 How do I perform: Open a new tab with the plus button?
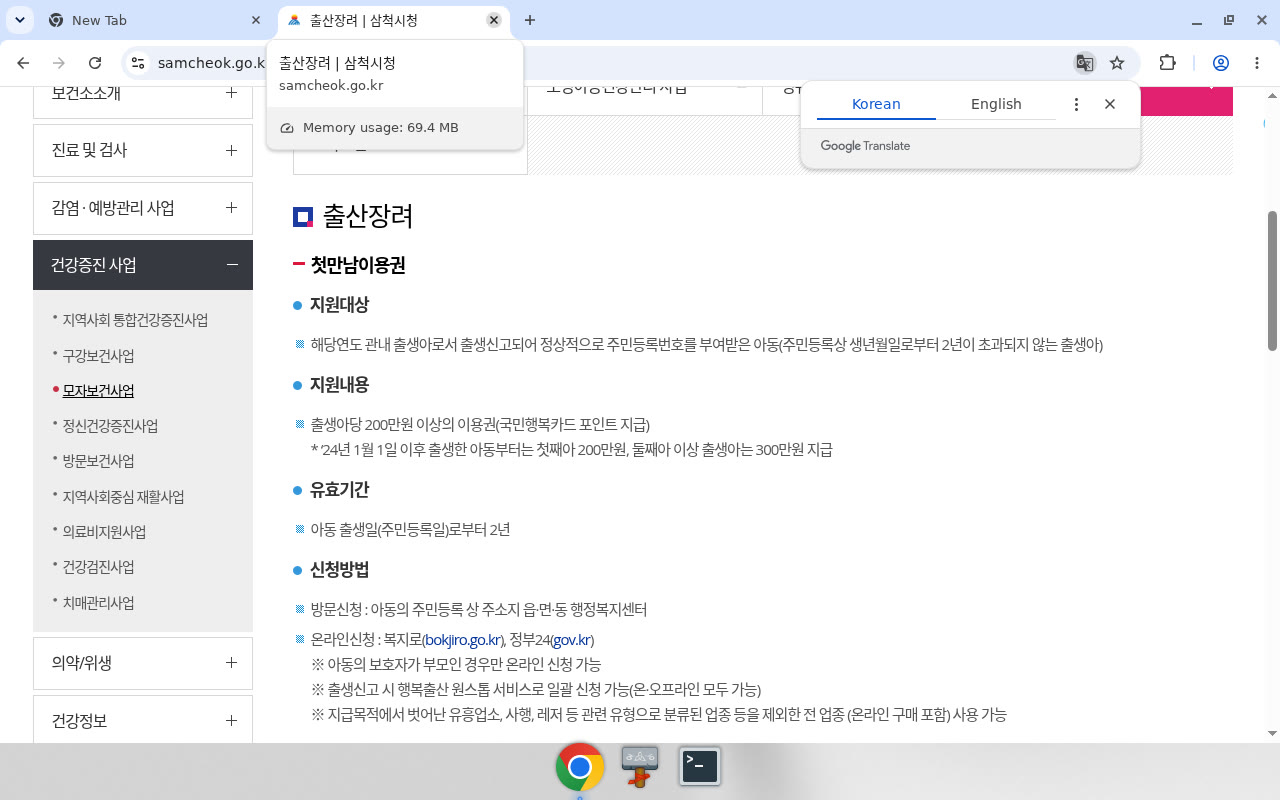click(530, 20)
